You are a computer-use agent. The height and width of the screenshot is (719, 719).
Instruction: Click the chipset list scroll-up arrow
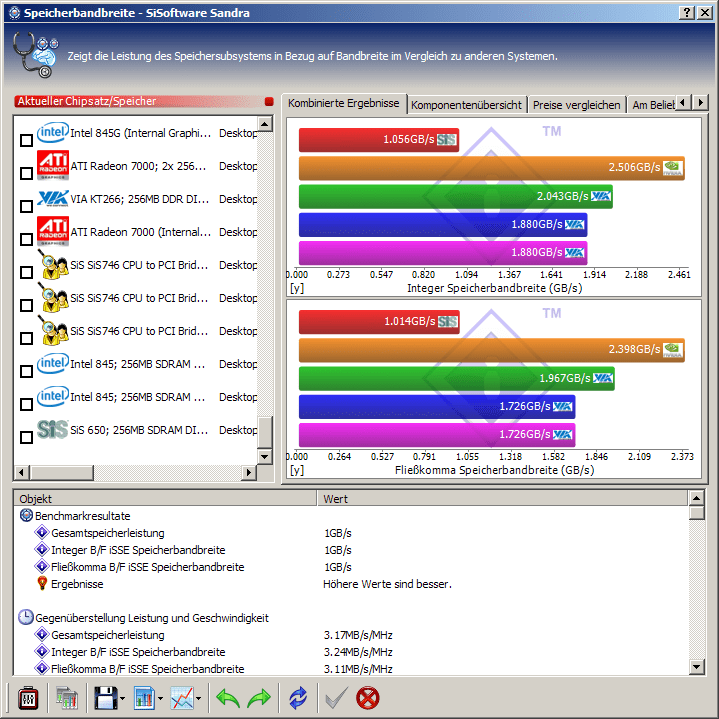(x=265, y=124)
